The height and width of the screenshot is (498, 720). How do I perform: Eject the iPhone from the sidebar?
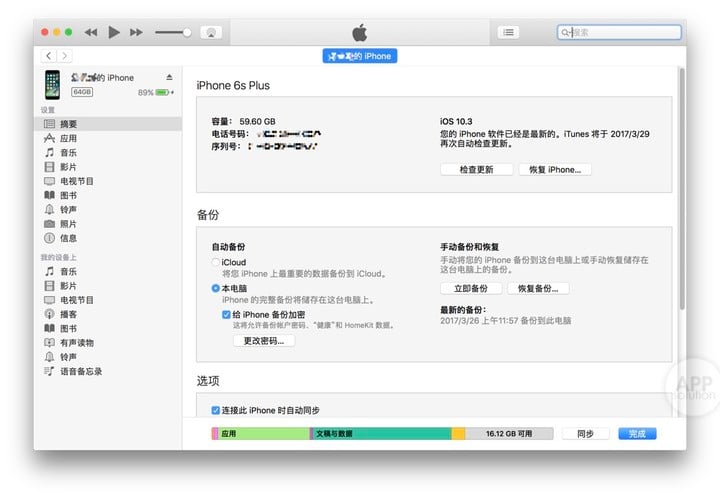169,77
